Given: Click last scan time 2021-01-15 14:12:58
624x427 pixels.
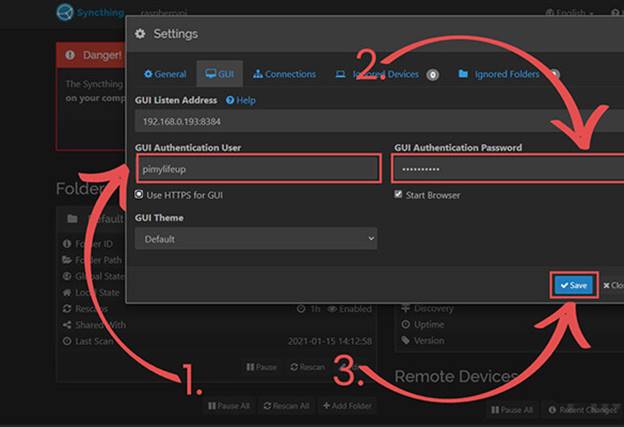Looking at the screenshot, I should [x=330, y=341].
